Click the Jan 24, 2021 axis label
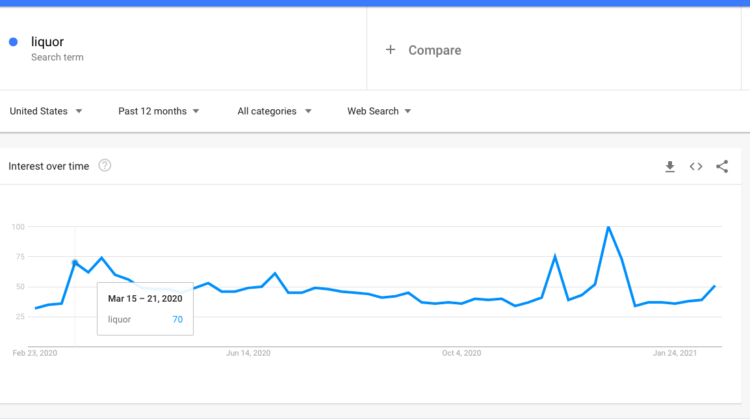The height and width of the screenshot is (420, 750). tap(674, 353)
